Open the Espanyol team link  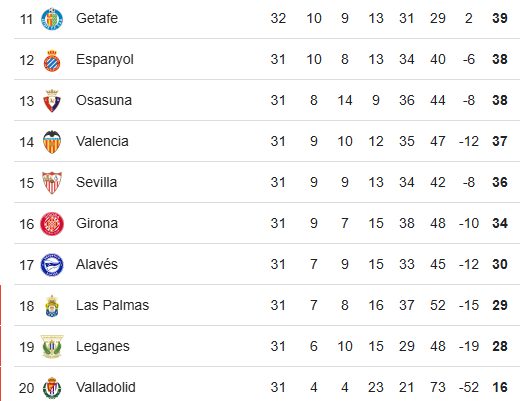(105, 60)
